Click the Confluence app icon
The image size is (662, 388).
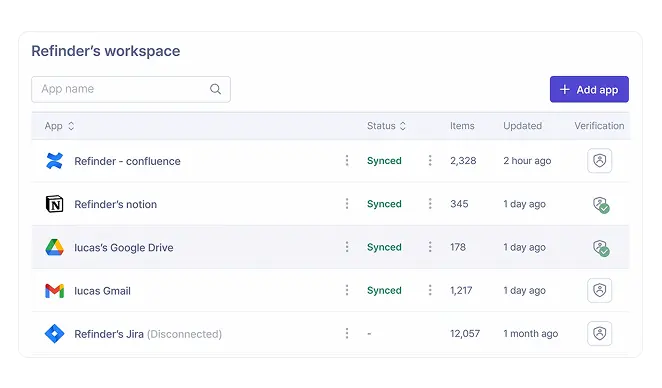tap(54, 161)
